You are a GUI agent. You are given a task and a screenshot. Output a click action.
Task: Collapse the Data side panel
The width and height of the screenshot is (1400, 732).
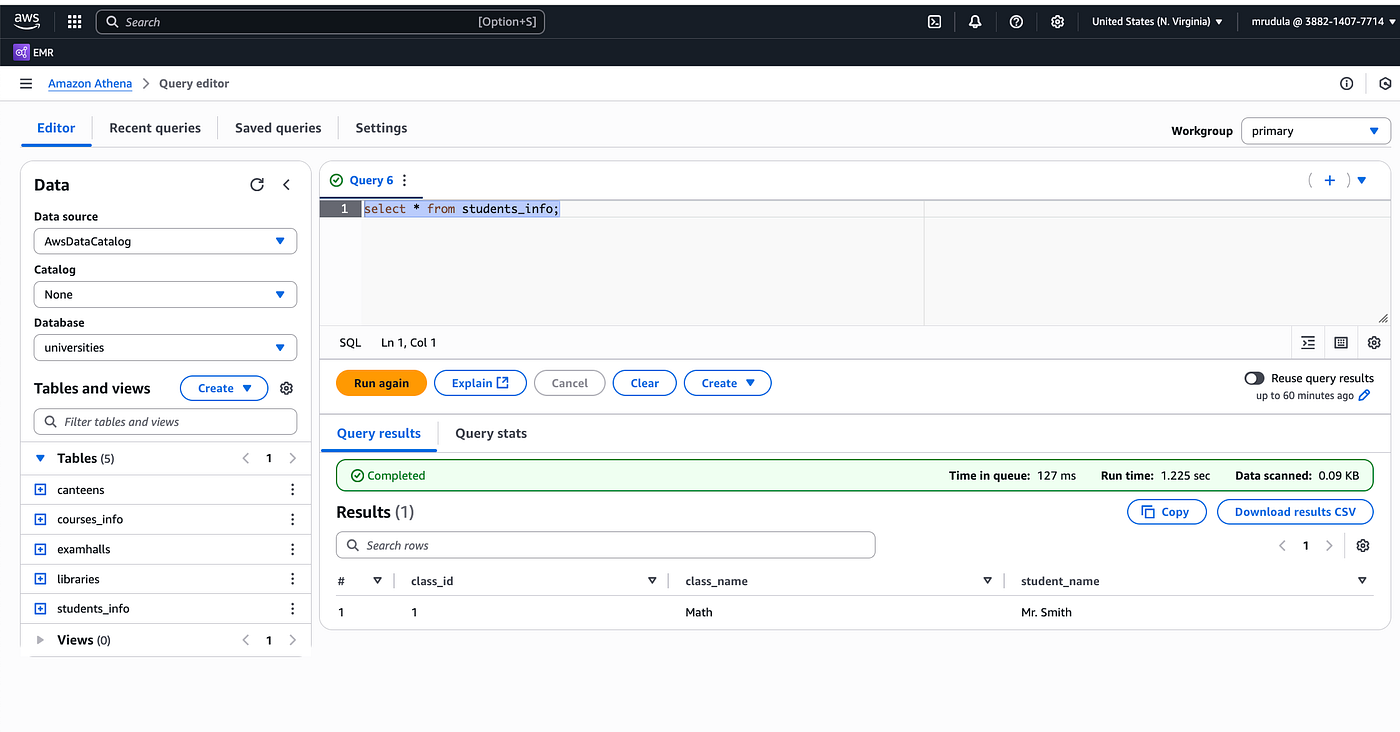(x=286, y=185)
